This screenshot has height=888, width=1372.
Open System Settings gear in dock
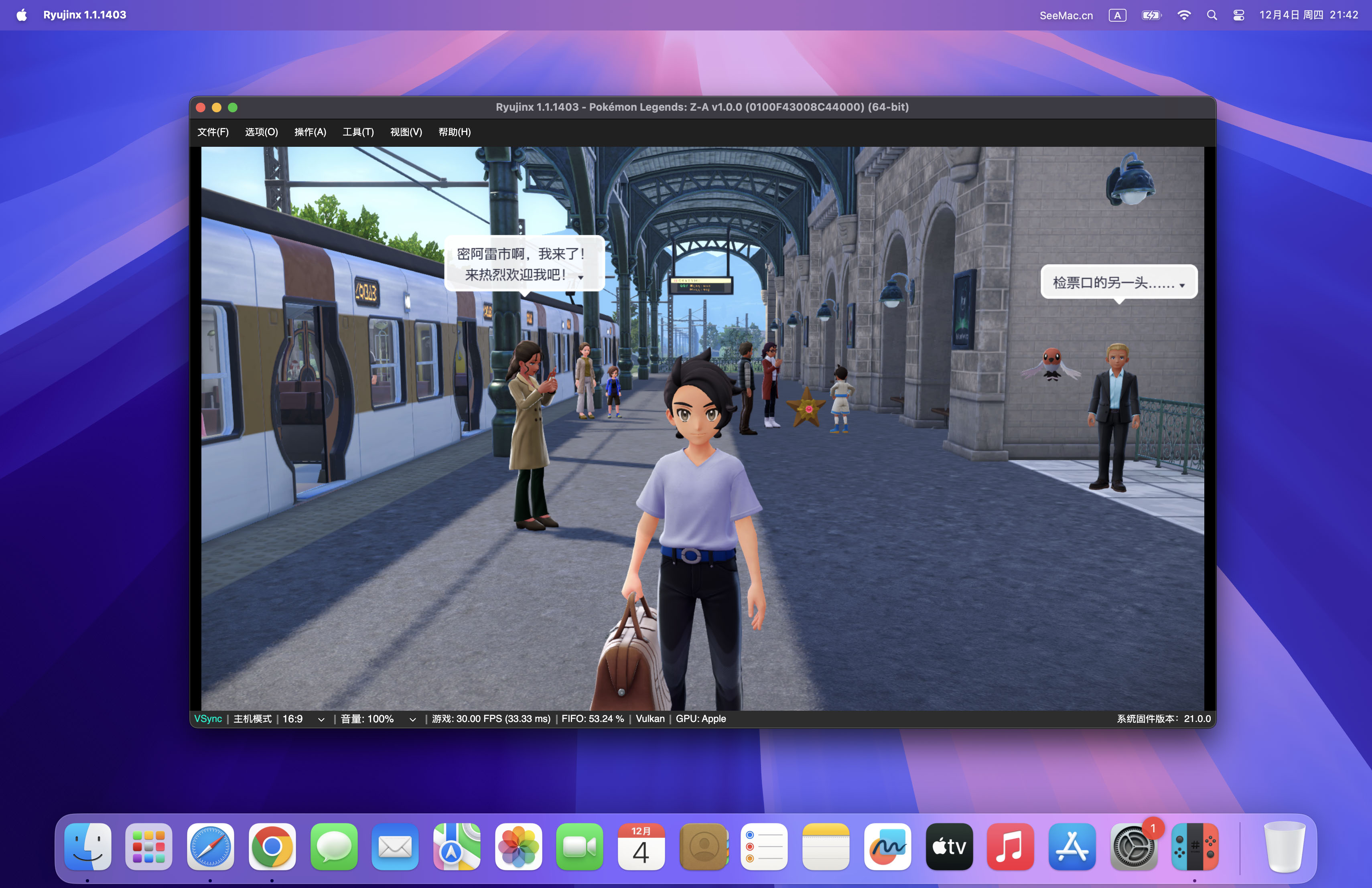pos(1133,847)
